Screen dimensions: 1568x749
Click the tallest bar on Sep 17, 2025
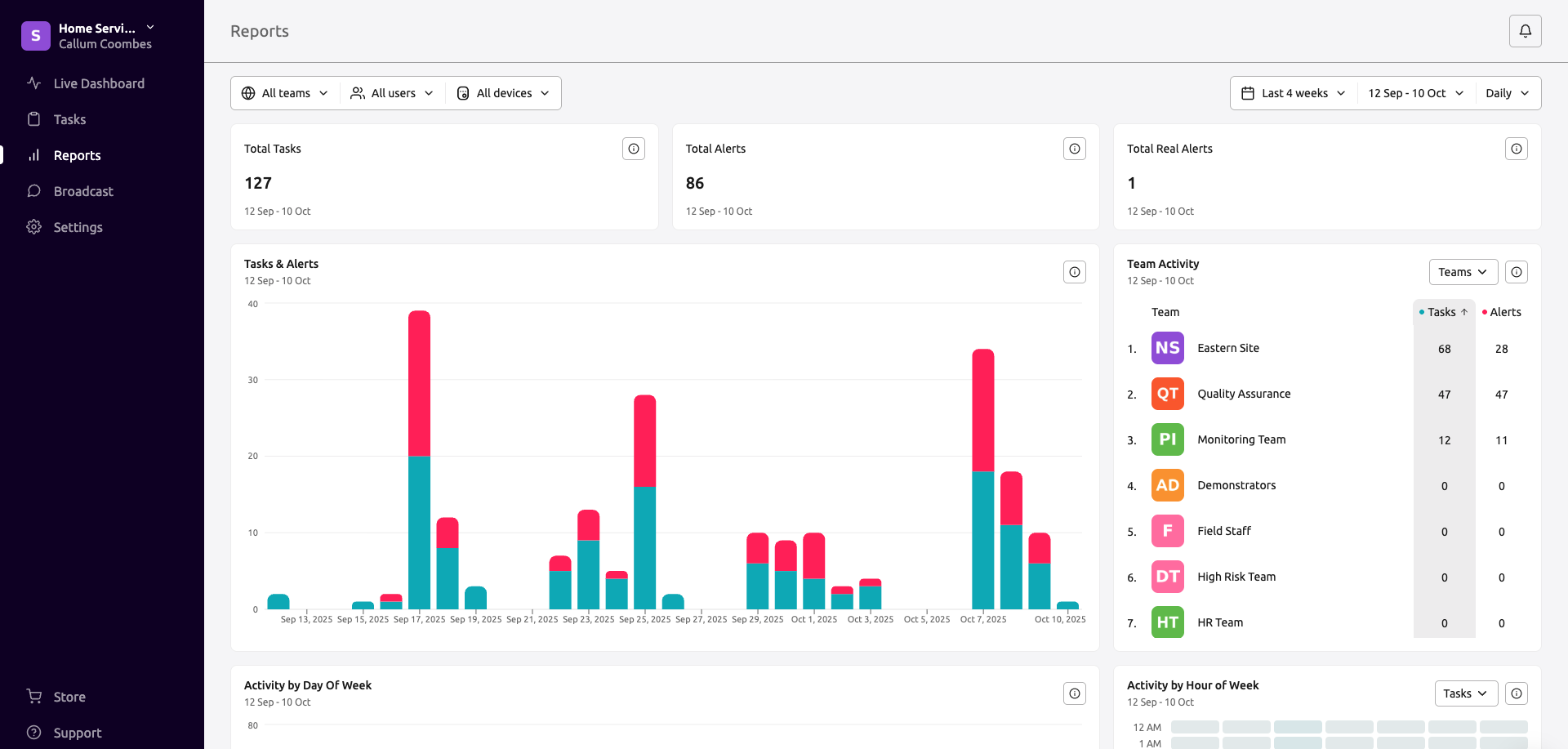[x=420, y=459]
